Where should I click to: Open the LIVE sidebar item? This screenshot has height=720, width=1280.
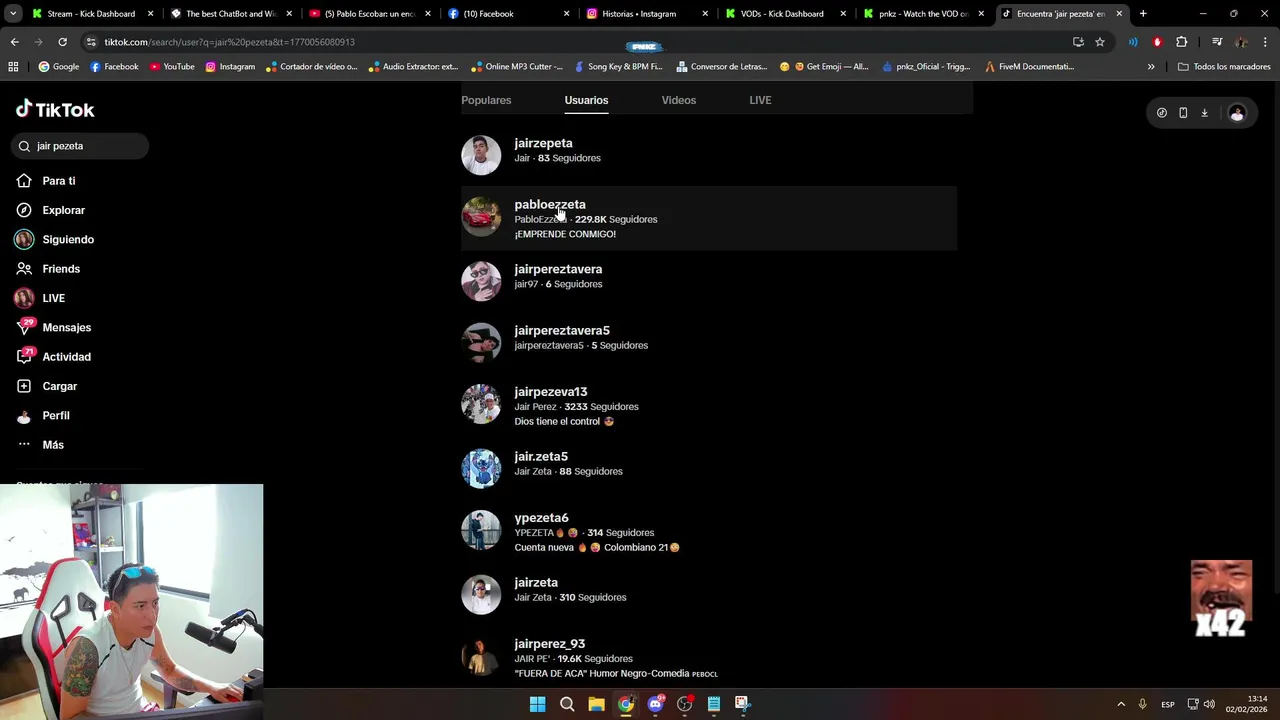pos(53,298)
